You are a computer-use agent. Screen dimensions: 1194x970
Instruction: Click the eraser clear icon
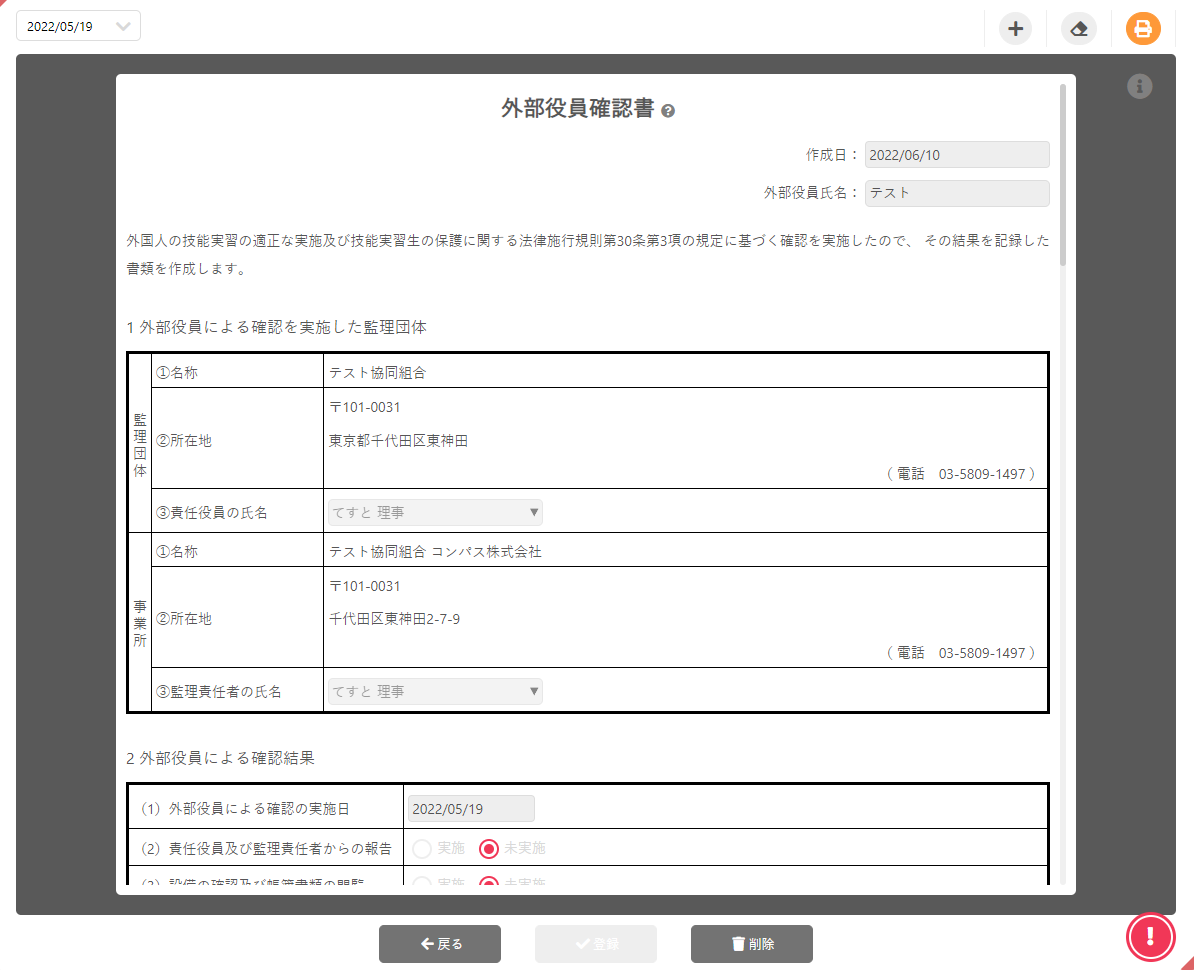pyautogui.click(x=1078, y=28)
